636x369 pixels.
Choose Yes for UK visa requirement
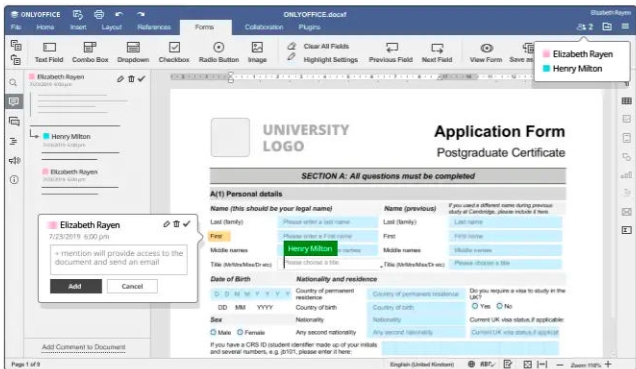[475, 306]
